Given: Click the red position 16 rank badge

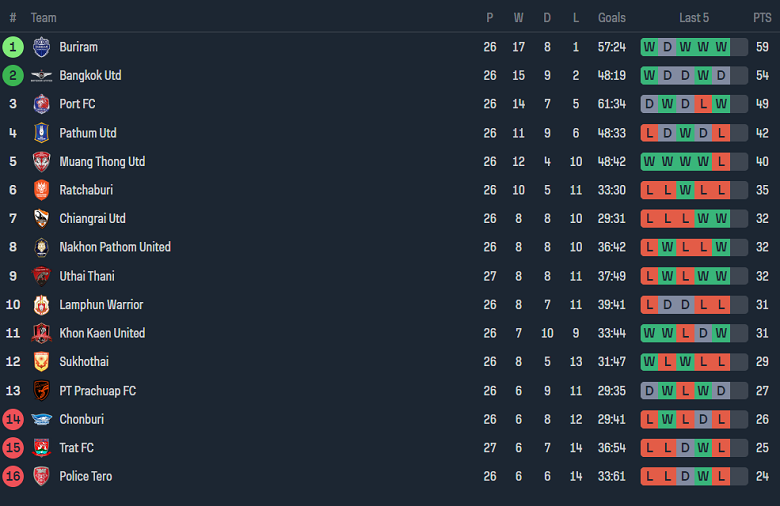Looking at the screenshot, I should [13, 477].
